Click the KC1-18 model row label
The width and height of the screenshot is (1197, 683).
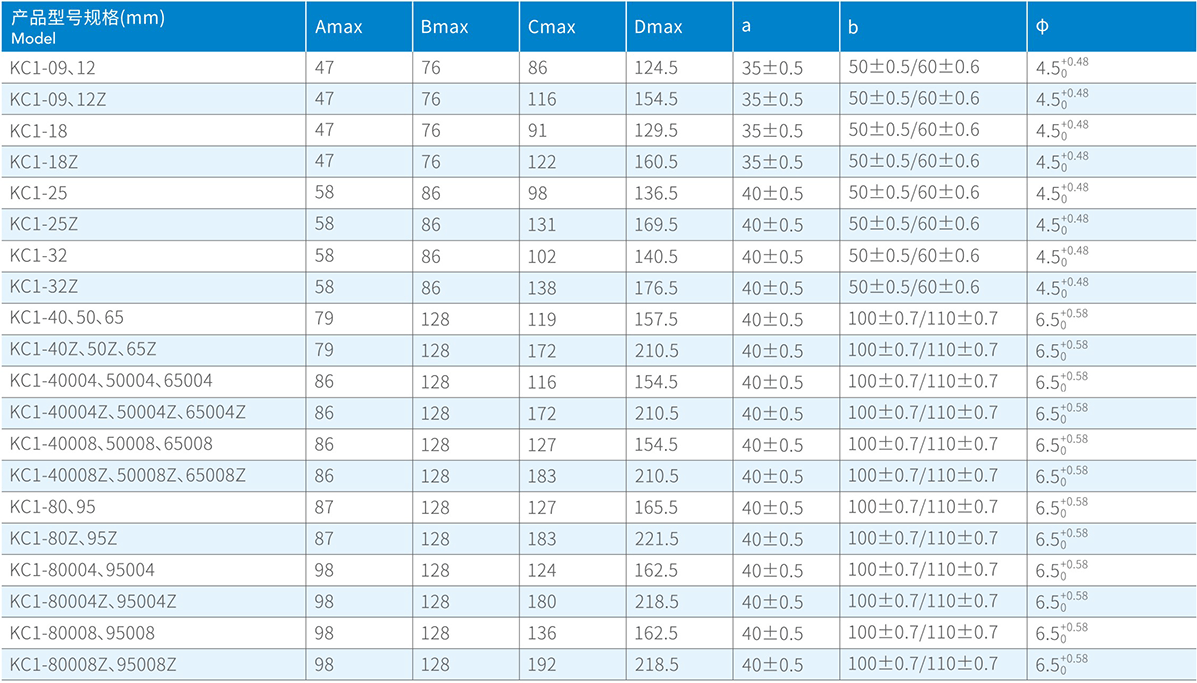39,130
